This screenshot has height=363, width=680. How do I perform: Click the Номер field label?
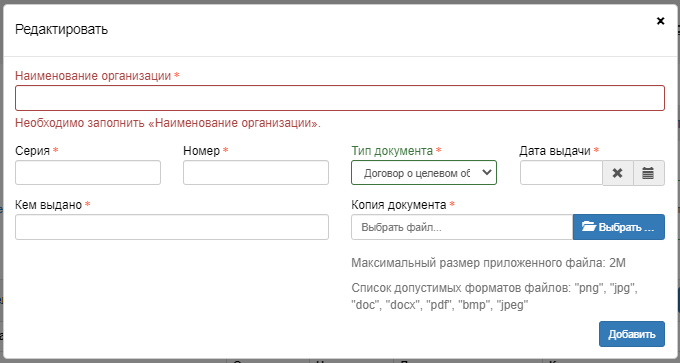[202, 151]
